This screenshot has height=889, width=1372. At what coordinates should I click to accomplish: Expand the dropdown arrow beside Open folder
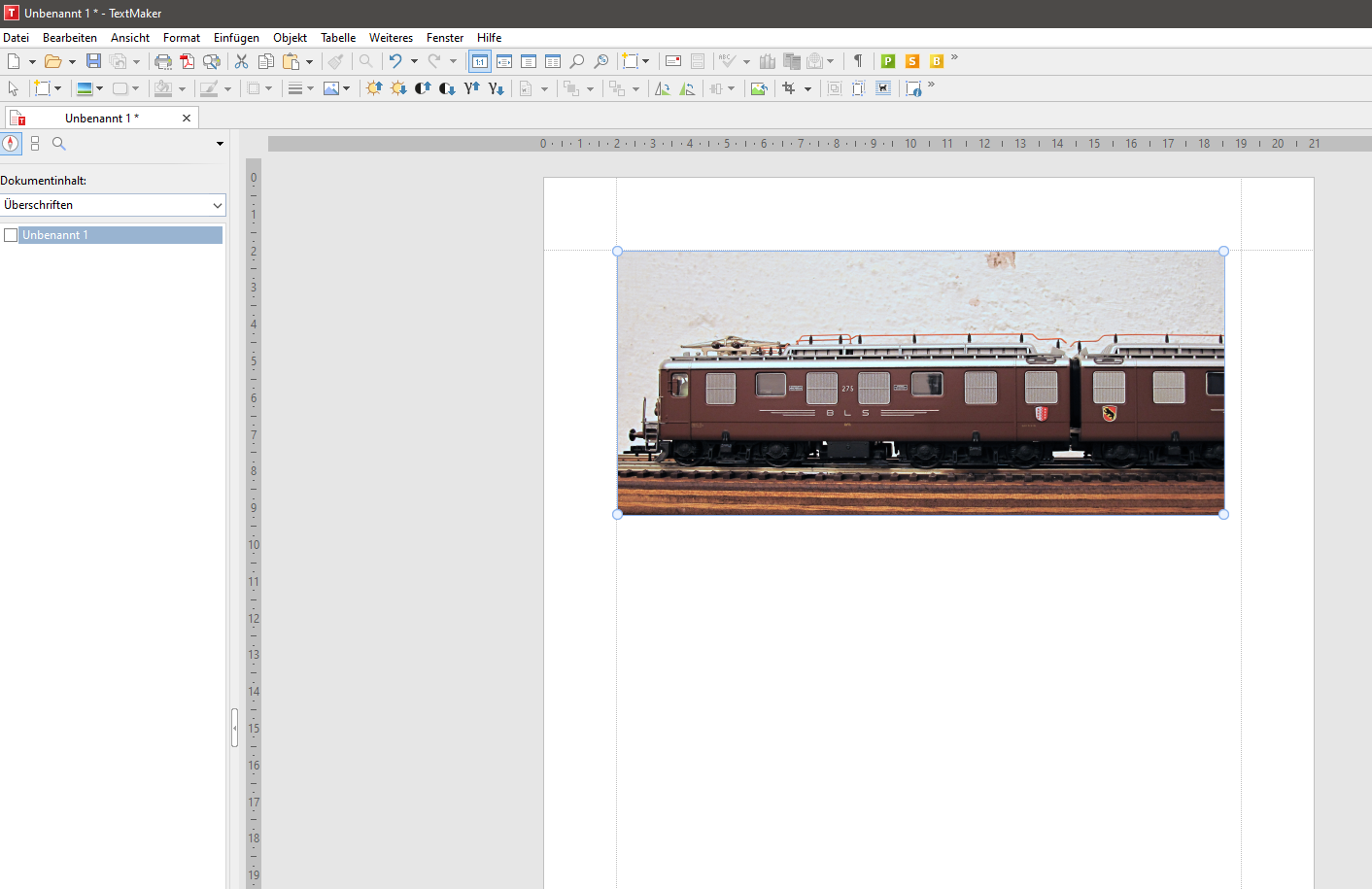72,61
